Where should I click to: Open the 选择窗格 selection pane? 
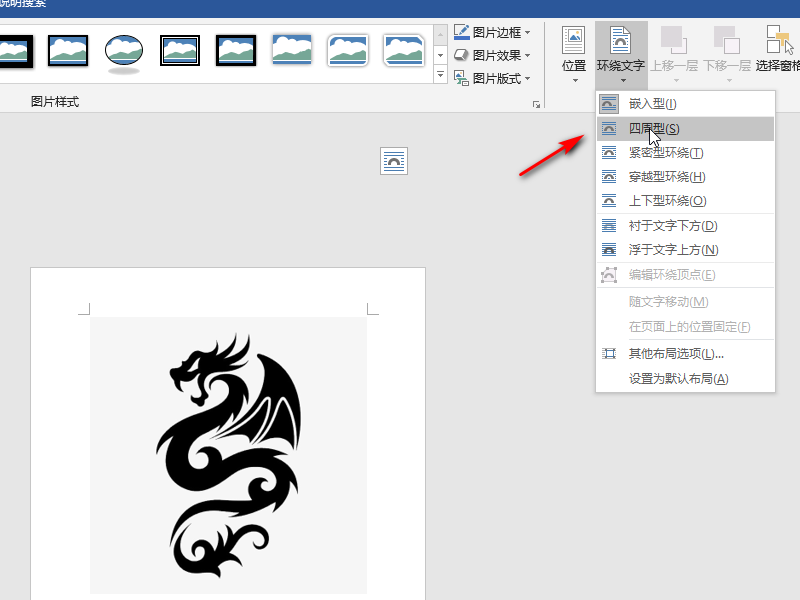(778, 50)
